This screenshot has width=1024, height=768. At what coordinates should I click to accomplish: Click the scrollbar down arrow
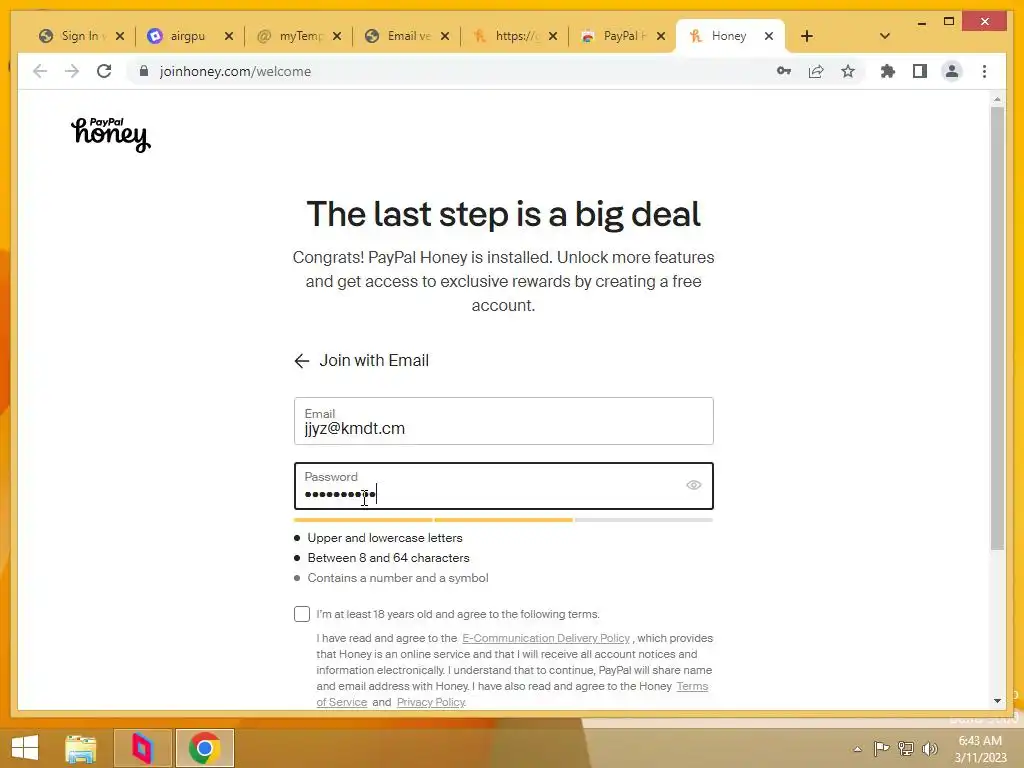[997, 701]
